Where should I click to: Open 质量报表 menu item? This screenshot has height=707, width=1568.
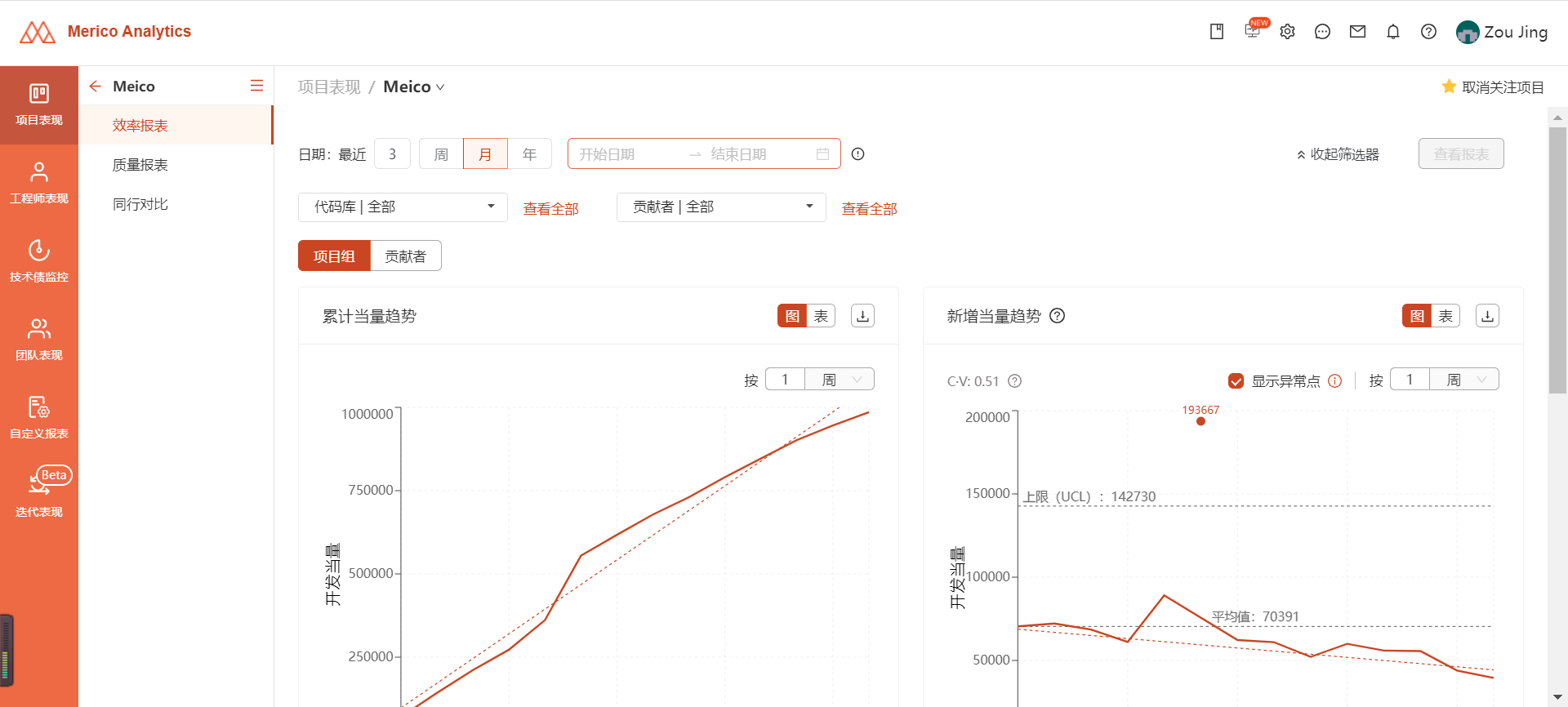click(176, 164)
